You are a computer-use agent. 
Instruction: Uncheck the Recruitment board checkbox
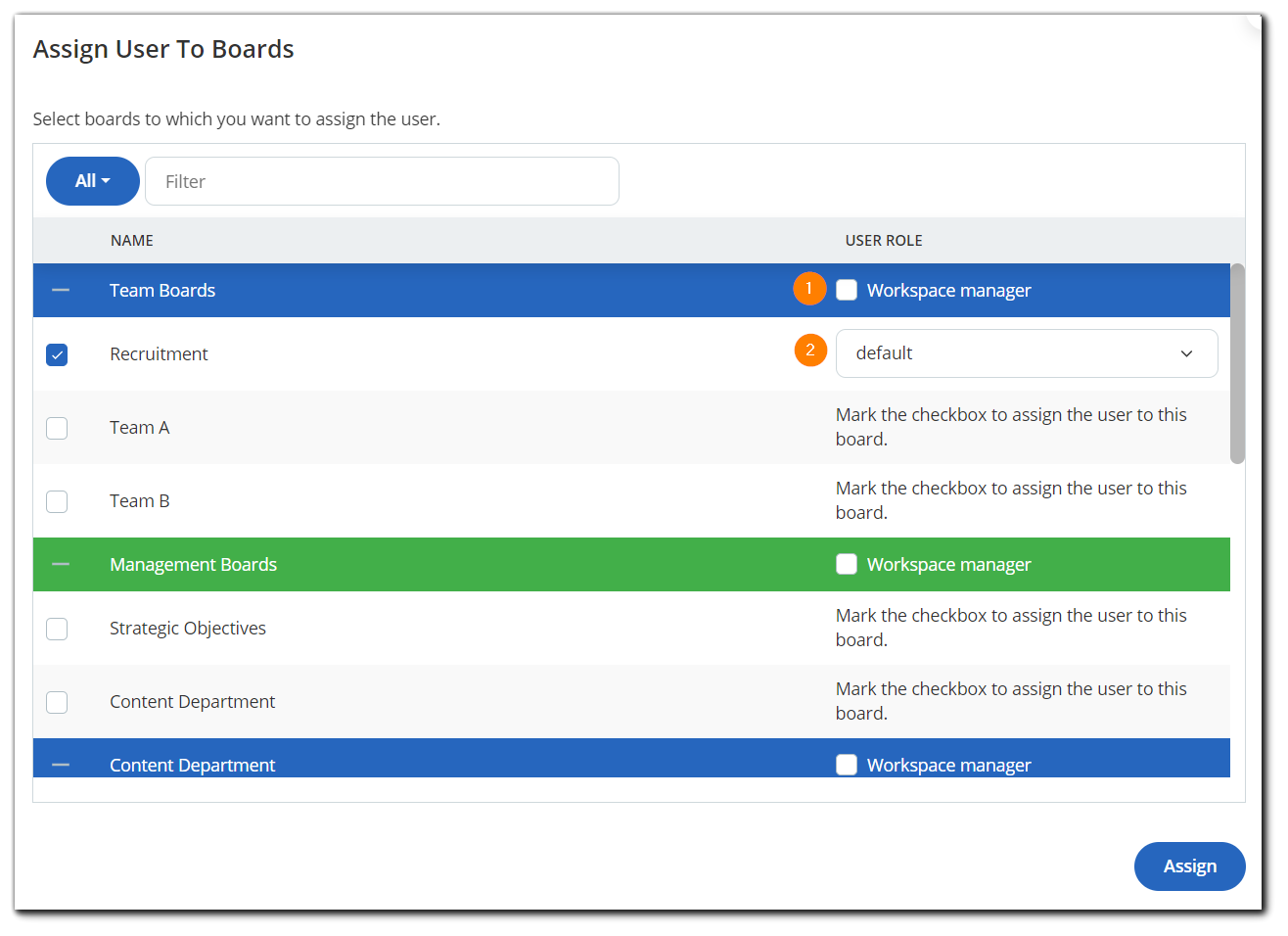click(57, 354)
